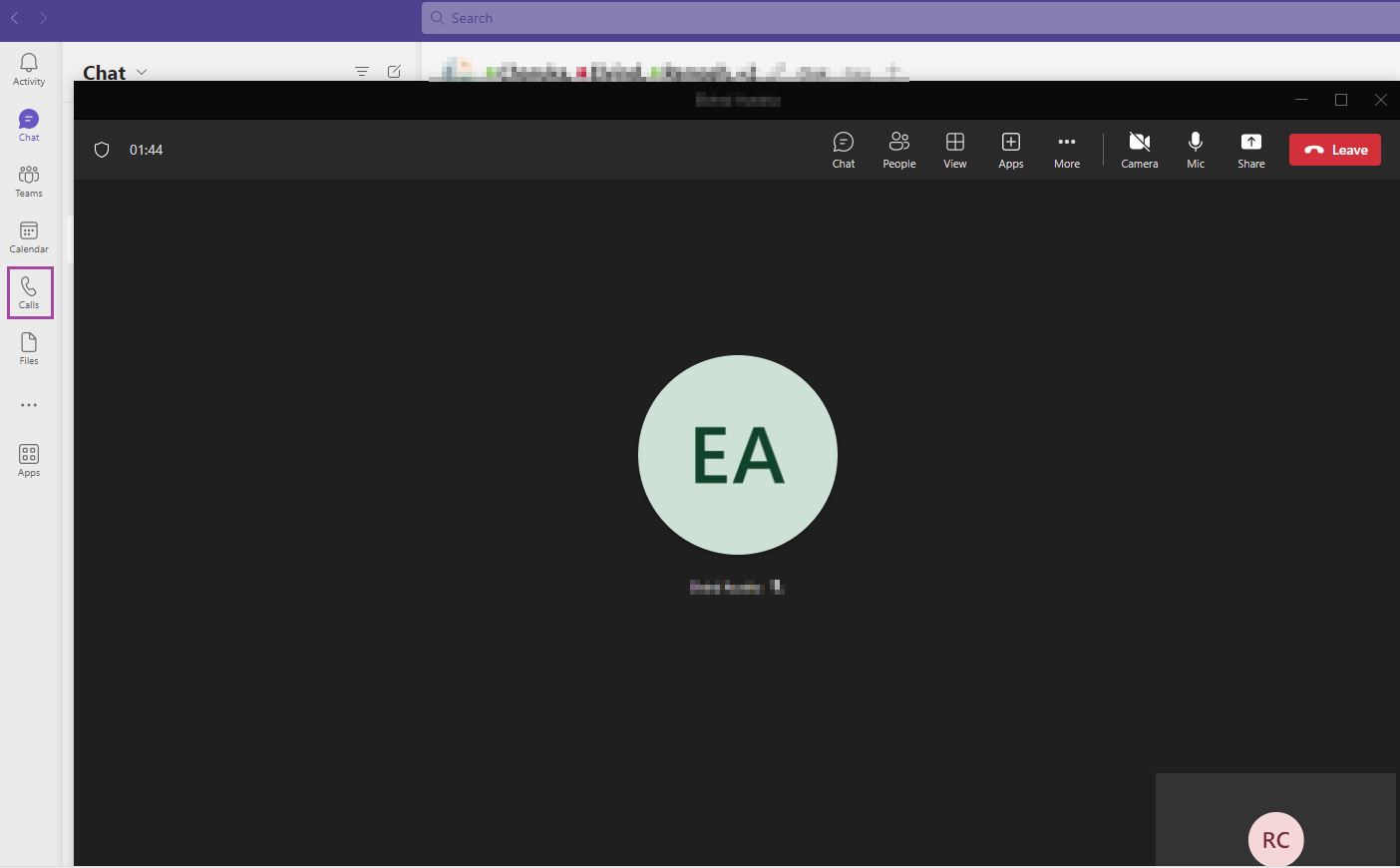The height and width of the screenshot is (868, 1400).
Task: Open the Activity feed in sidebar
Action: (29, 70)
